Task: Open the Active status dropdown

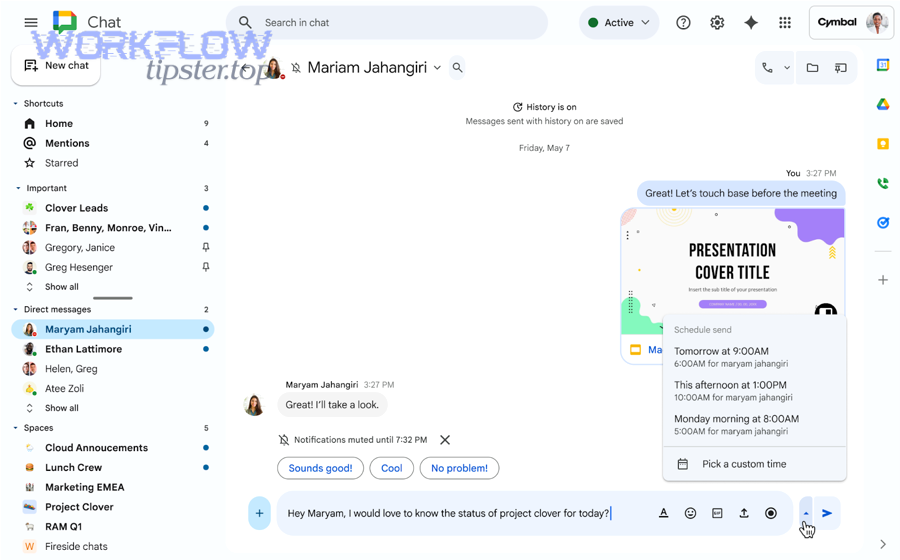Action: 619,22
